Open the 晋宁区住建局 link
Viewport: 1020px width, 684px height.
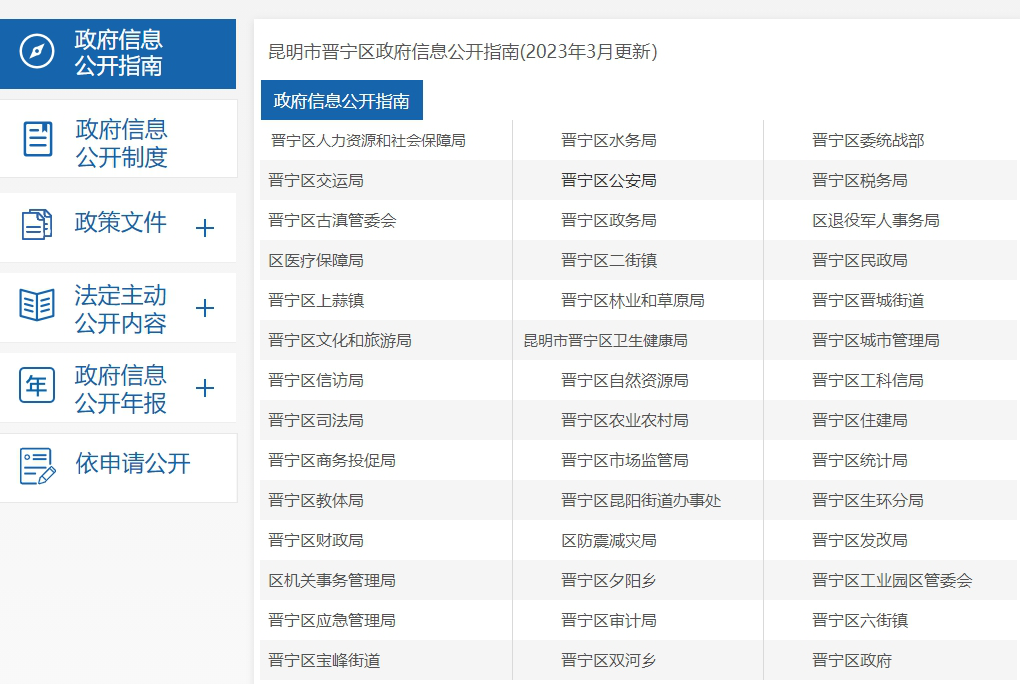(x=860, y=420)
